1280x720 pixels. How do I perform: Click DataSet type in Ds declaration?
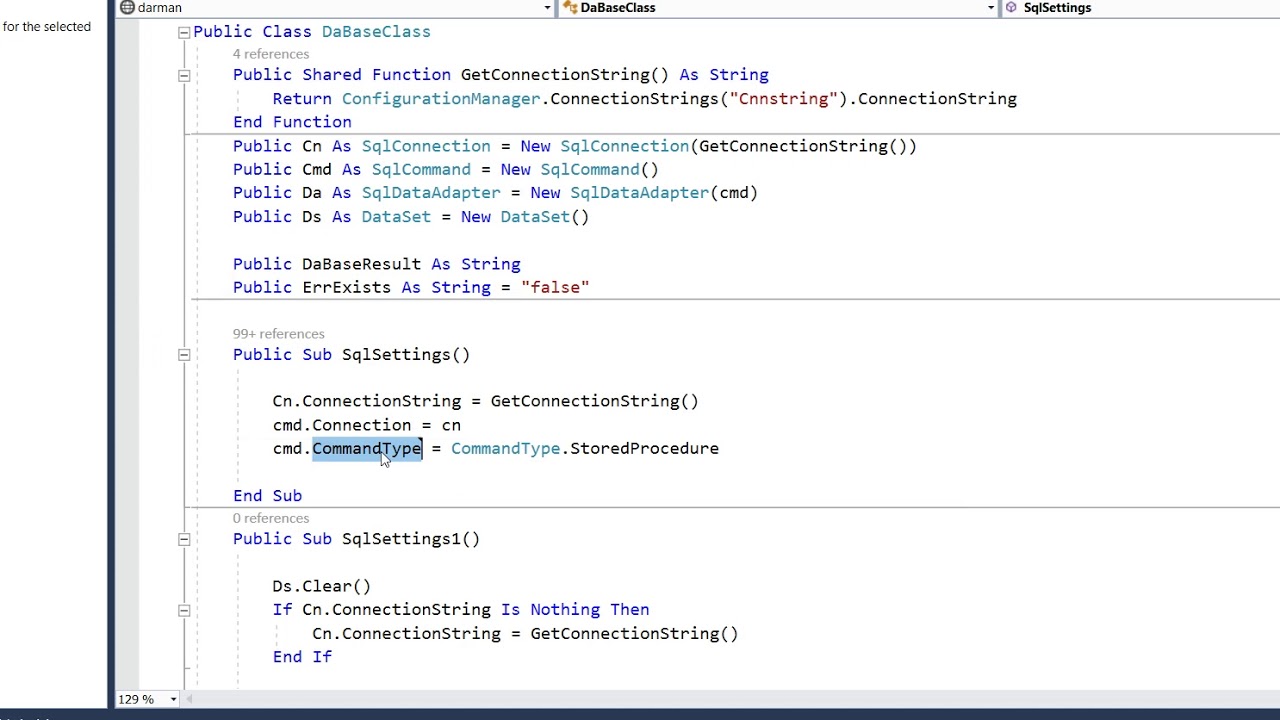click(x=396, y=217)
